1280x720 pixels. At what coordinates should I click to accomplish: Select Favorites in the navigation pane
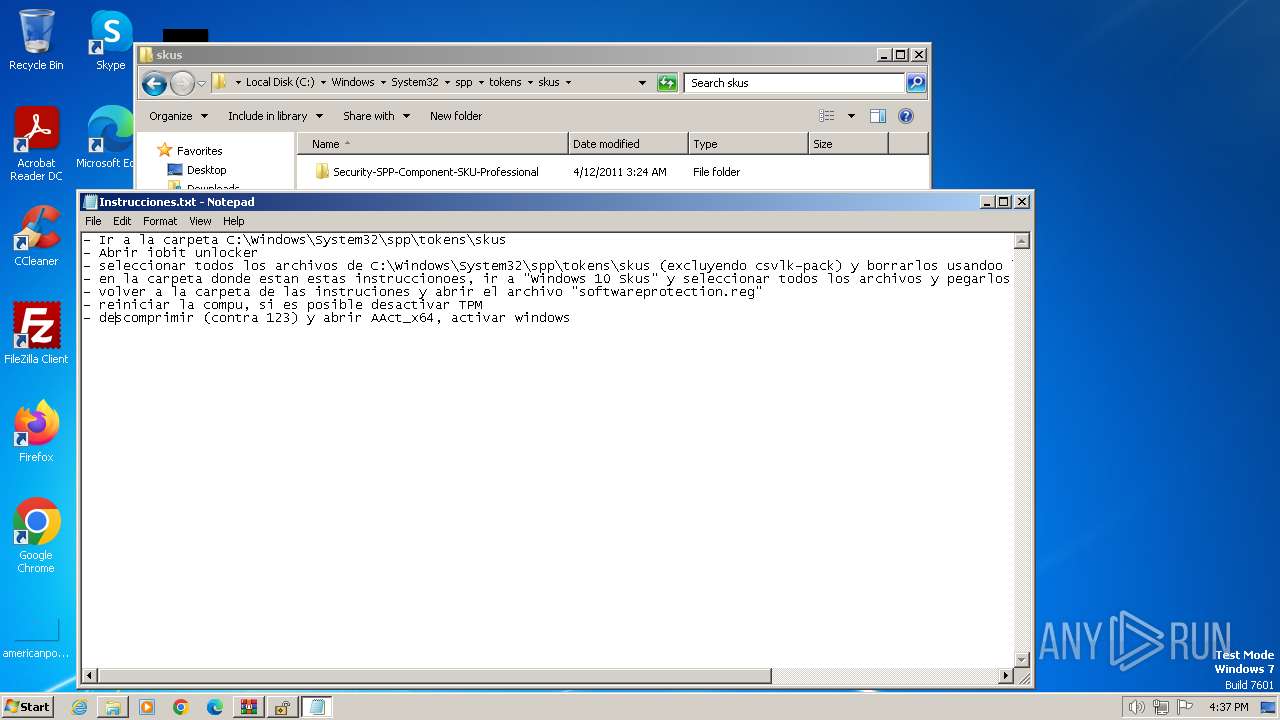pos(199,151)
